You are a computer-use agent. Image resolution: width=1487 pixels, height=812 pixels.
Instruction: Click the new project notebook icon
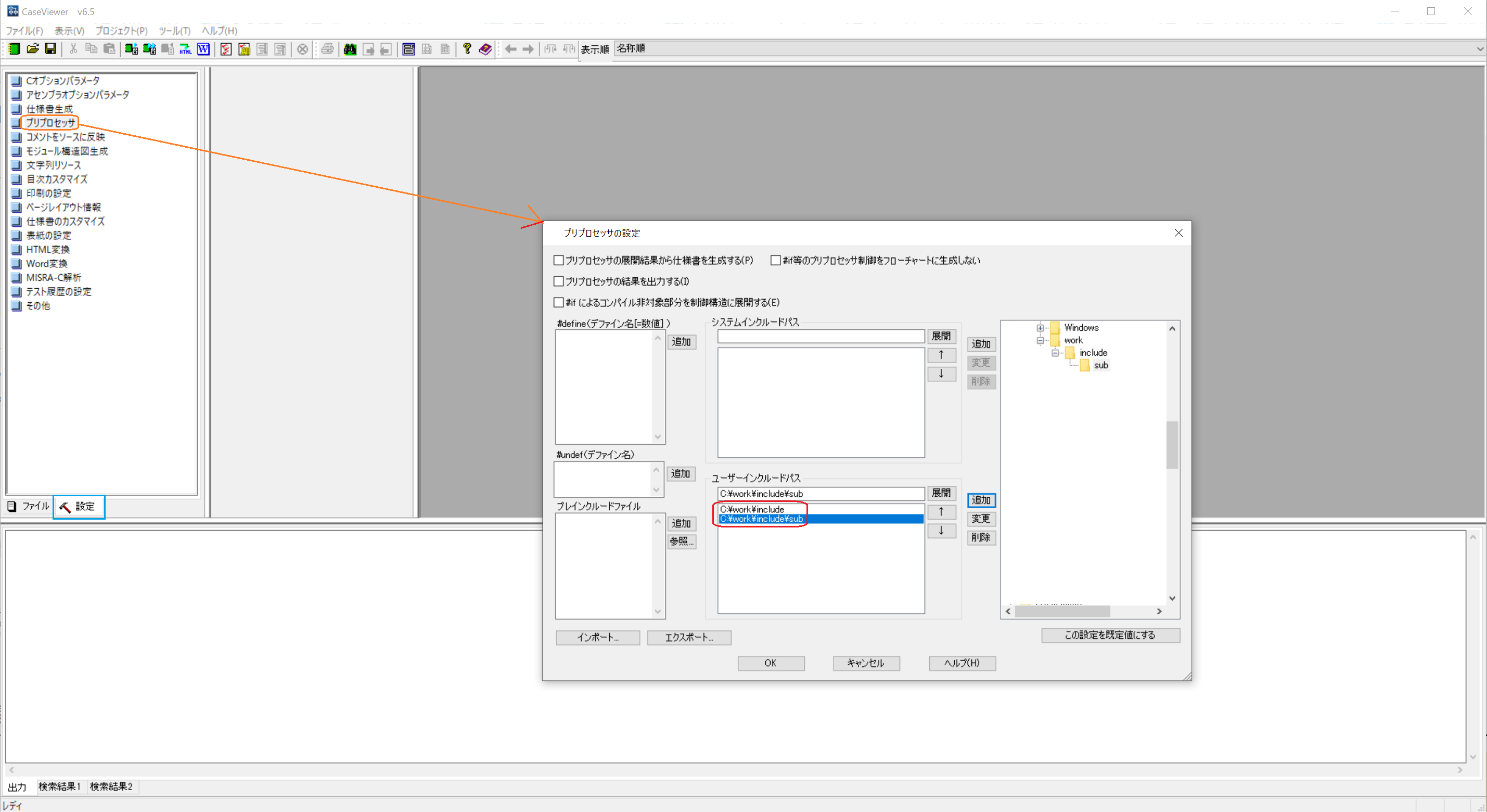pyautogui.click(x=15, y=49)
